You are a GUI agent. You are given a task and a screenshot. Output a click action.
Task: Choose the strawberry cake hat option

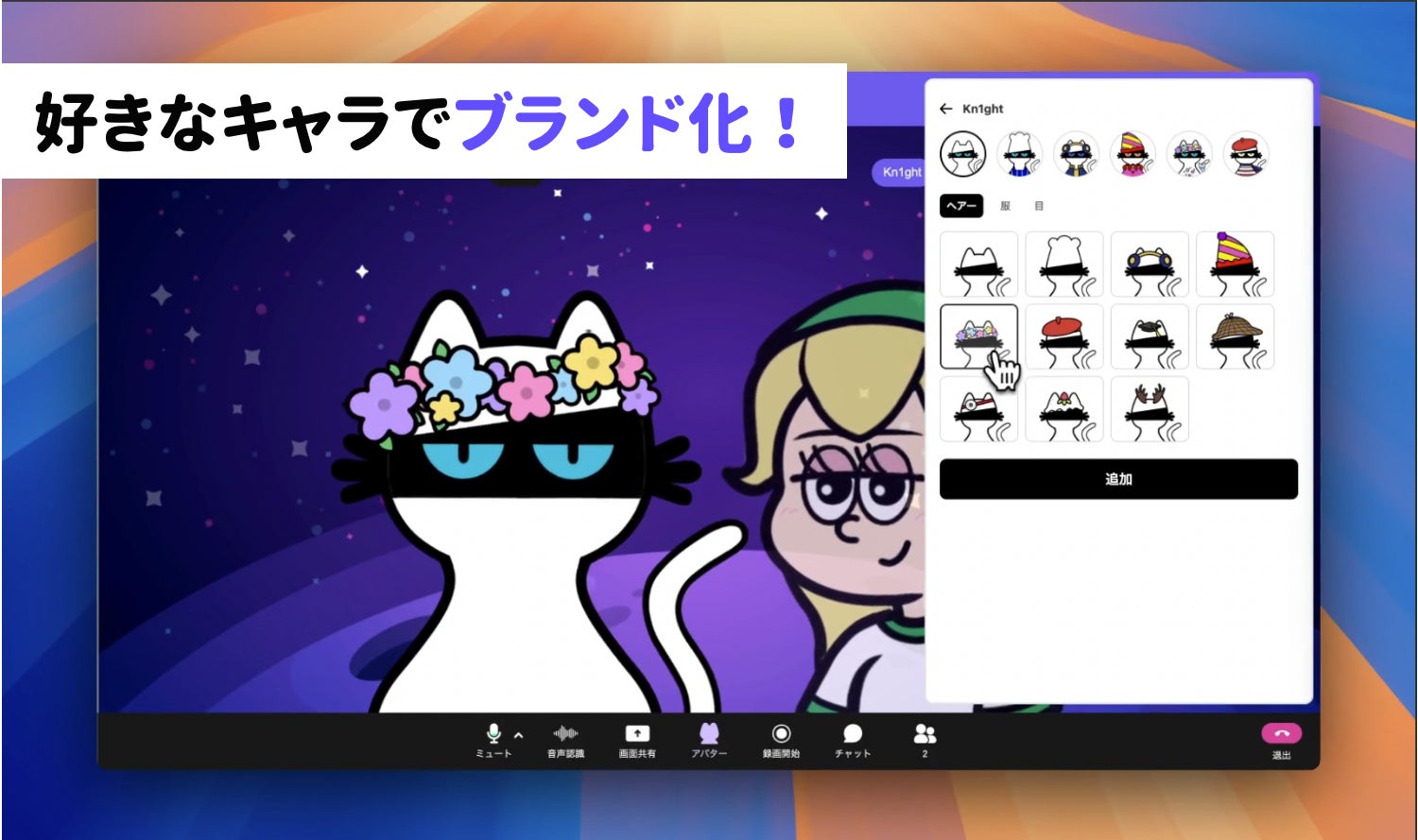click(1064, 409)
